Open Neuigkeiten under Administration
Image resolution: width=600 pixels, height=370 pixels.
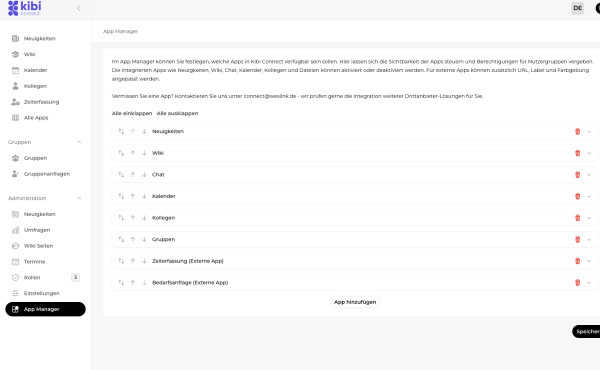click(x=45, y=214)
